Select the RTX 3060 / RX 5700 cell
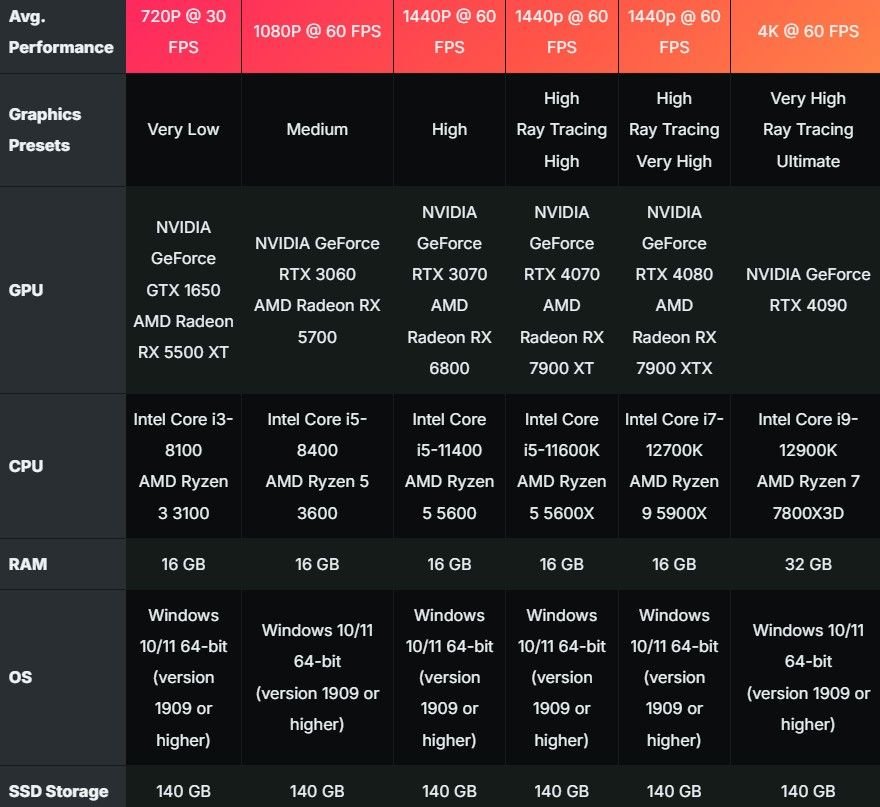 (x=317, y=290)
